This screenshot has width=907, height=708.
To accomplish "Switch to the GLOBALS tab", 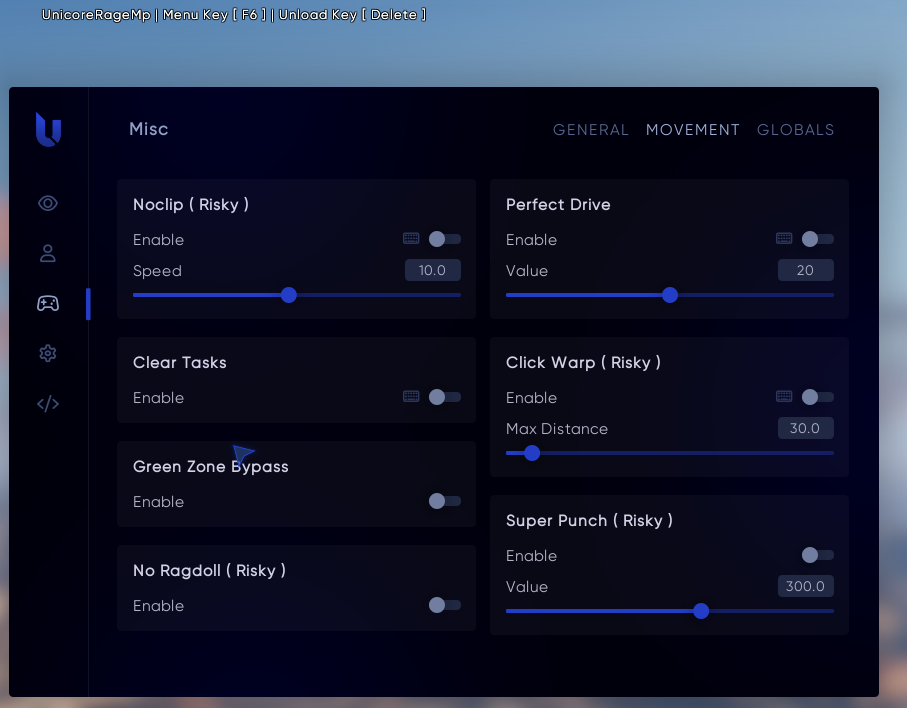I will (x=795, y=130).
